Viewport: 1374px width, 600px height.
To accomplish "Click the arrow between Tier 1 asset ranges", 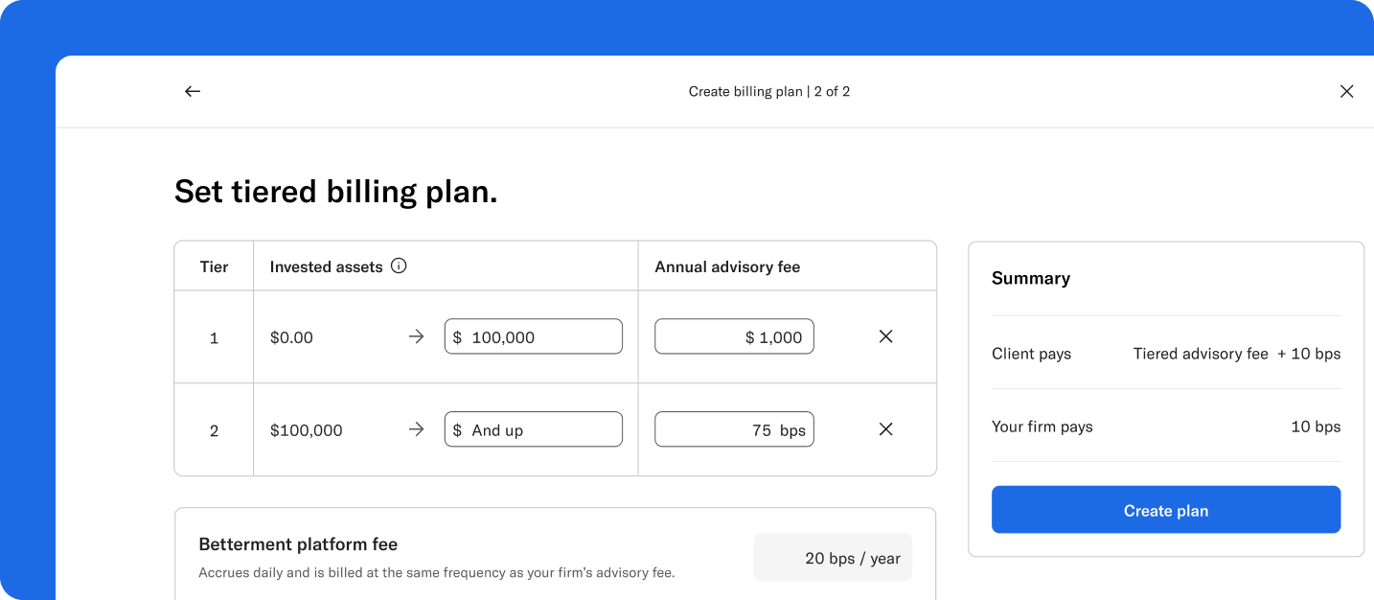I will [415, 336].
